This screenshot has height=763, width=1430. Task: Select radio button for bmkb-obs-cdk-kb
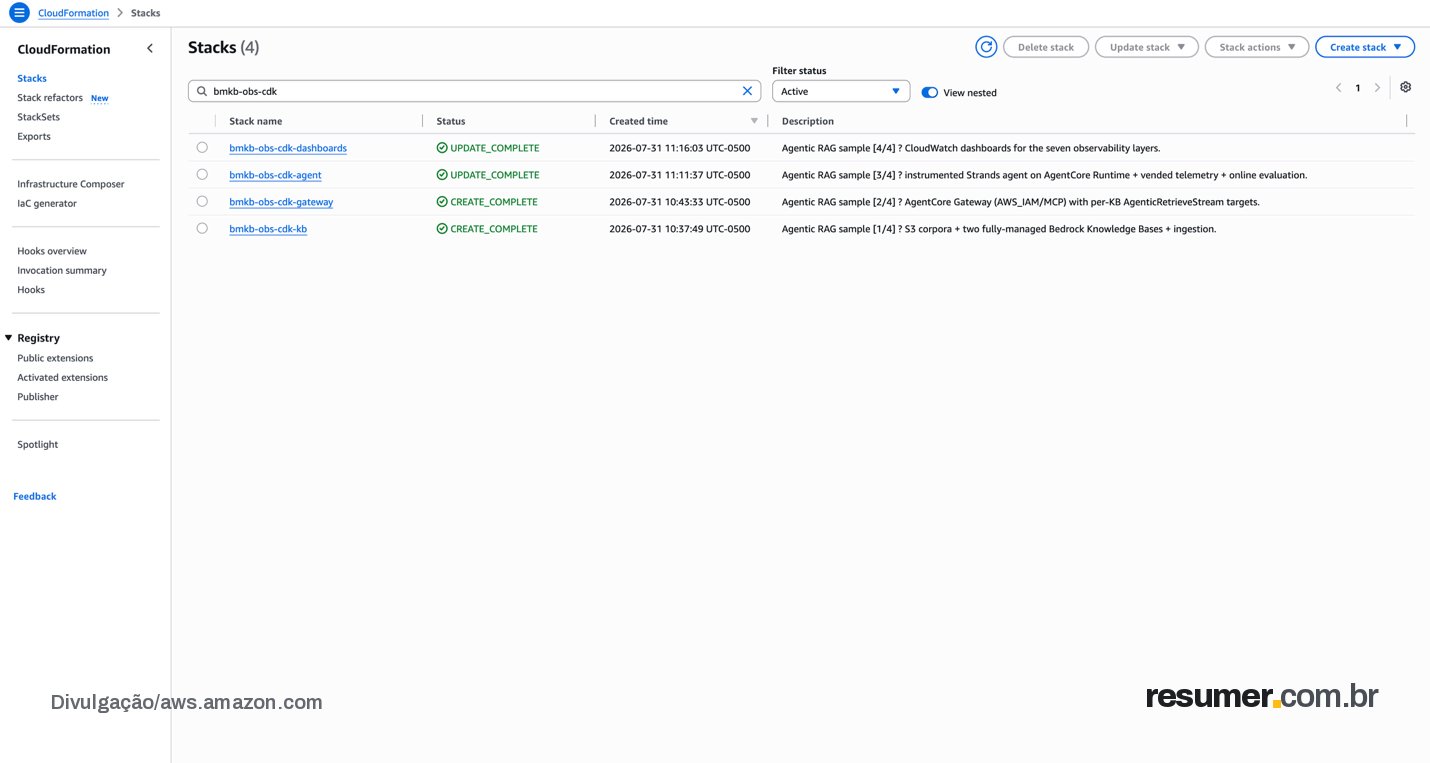(202, 228)
